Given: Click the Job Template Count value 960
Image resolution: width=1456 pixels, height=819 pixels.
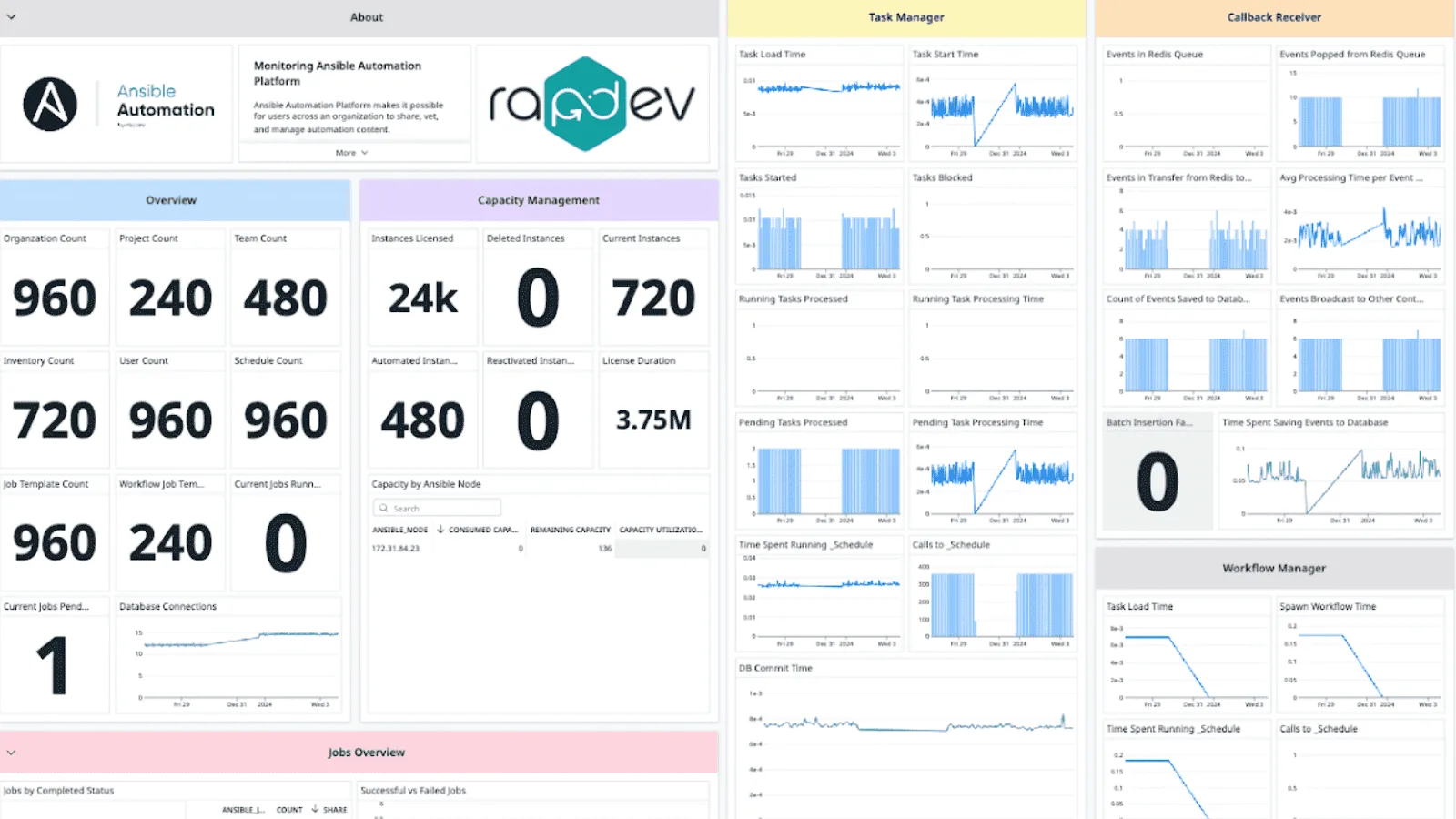Looking at the screenshot, I should pyautogui.click(x=55, y=543).
